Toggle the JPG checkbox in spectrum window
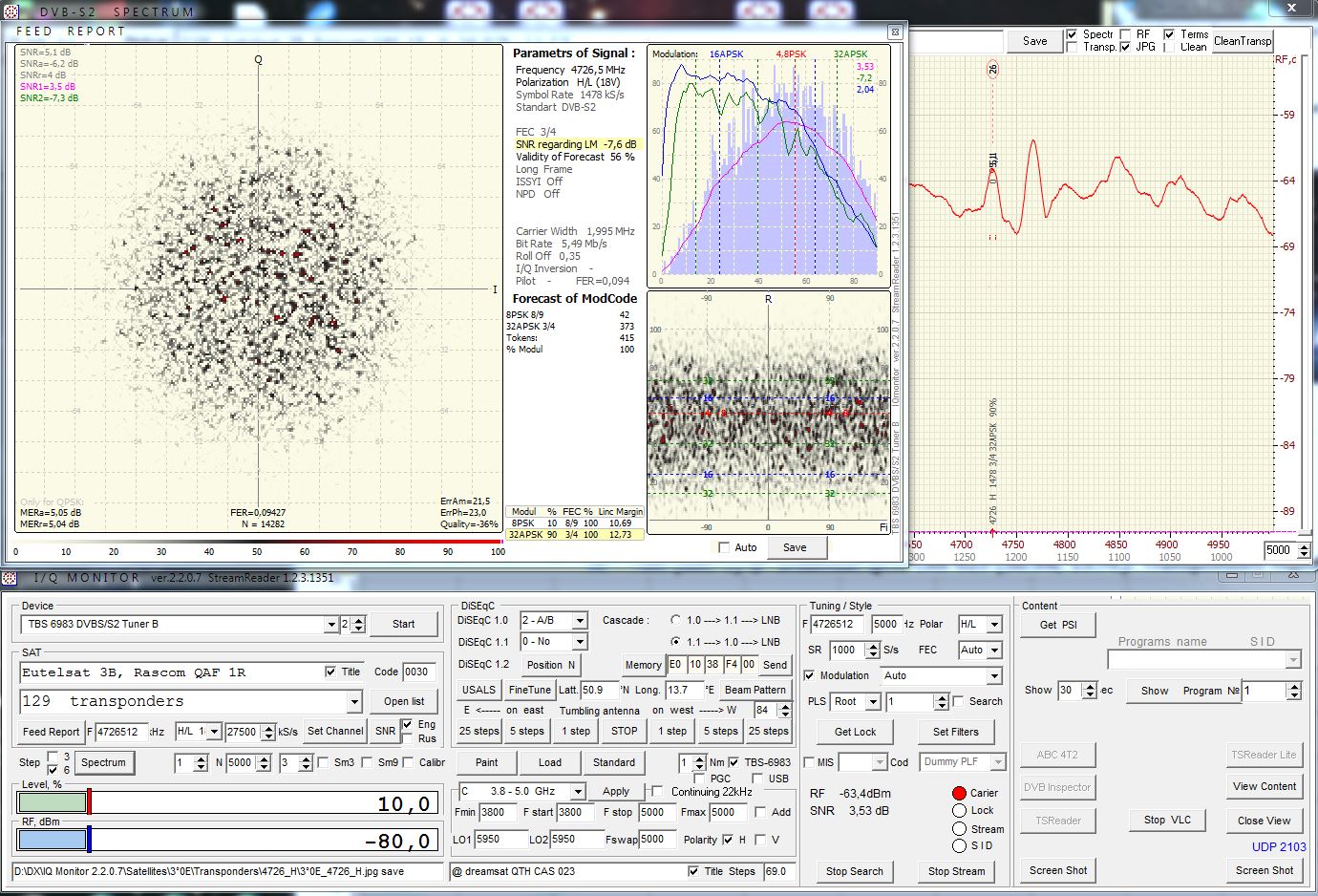 click(x=1125, y=47)
